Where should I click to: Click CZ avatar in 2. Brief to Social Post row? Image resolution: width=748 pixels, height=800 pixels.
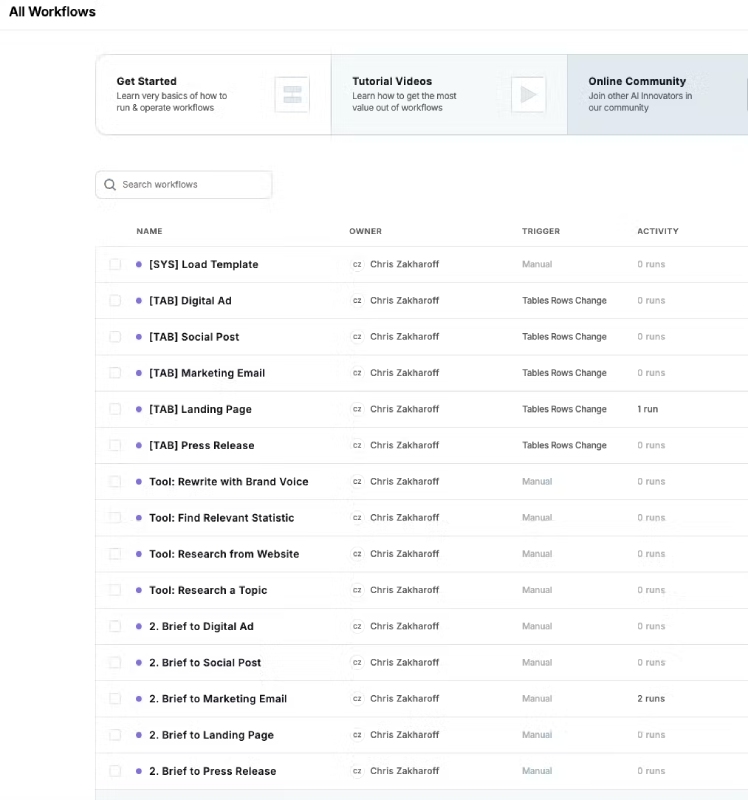[357, 663]
